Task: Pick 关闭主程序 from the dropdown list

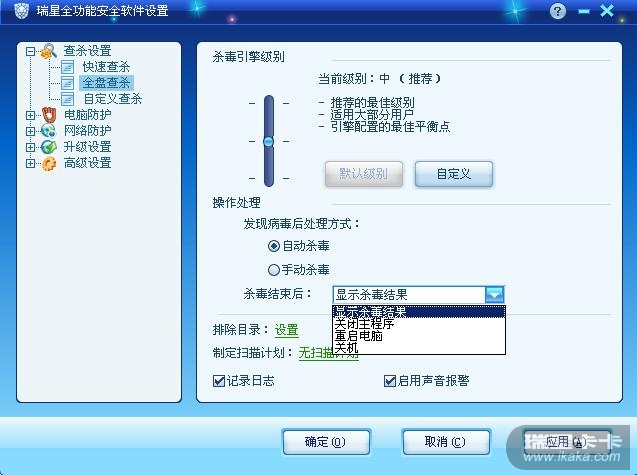Action: pos(419,324)
